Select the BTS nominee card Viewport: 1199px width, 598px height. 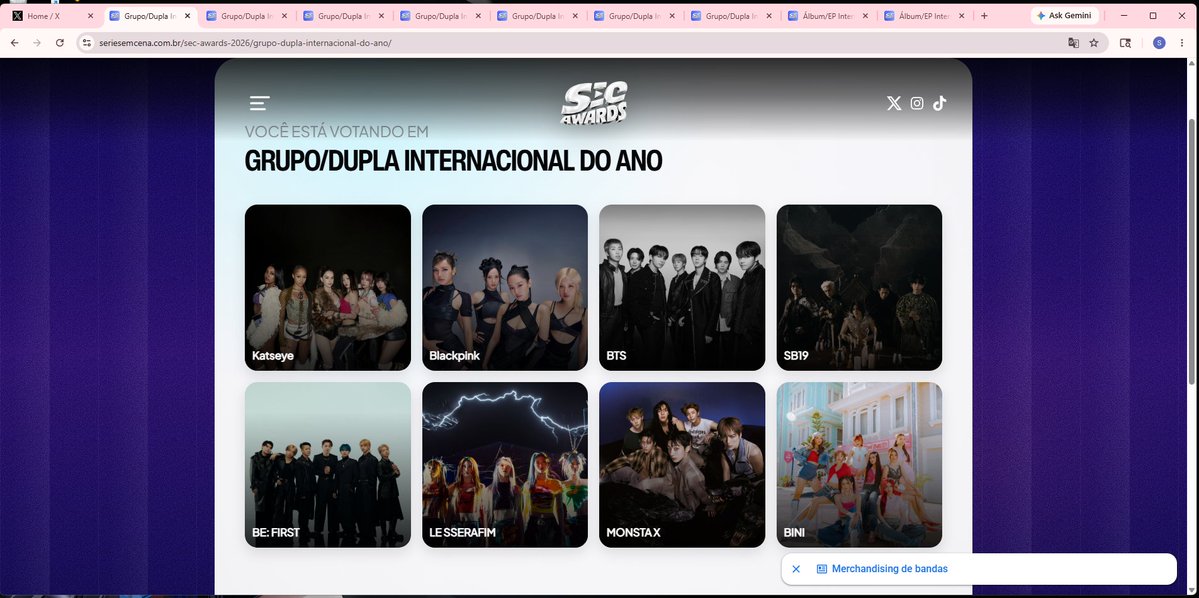(x=682, y=288)
